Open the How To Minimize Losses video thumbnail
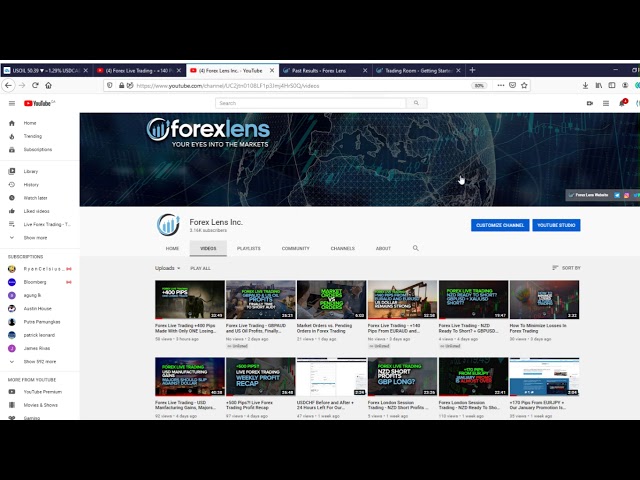The width and height of the screenshot is (640, 480). pos(544,300)
